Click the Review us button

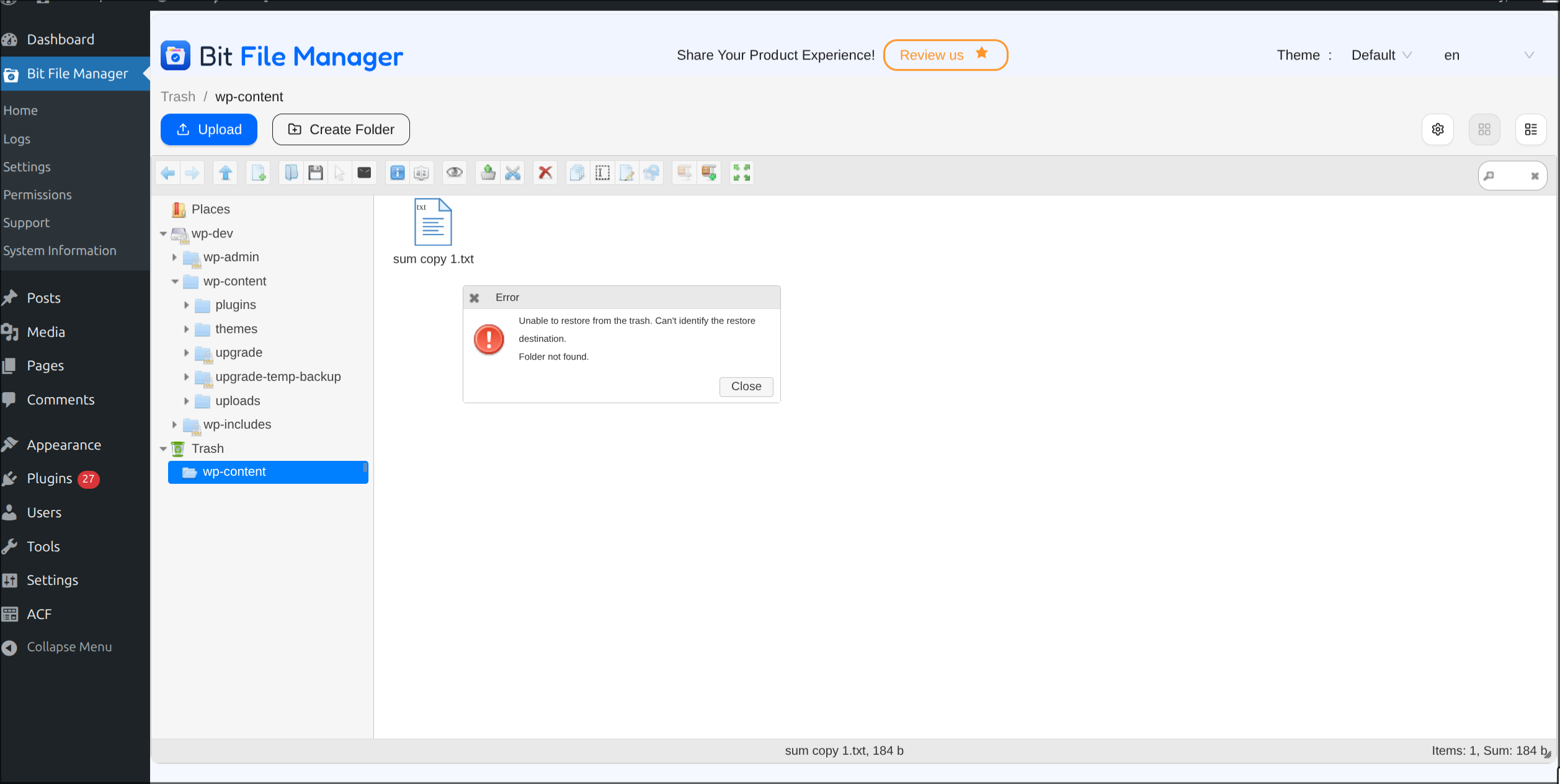click(x=945, y=55)
